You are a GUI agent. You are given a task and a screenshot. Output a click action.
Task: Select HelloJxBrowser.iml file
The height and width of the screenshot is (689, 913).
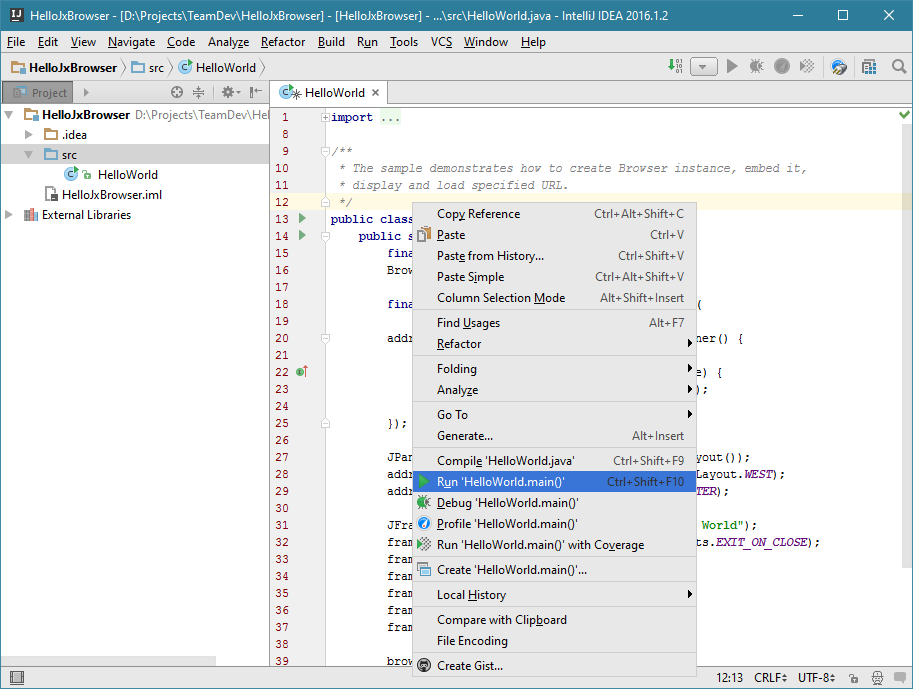[x=112, y=195]
